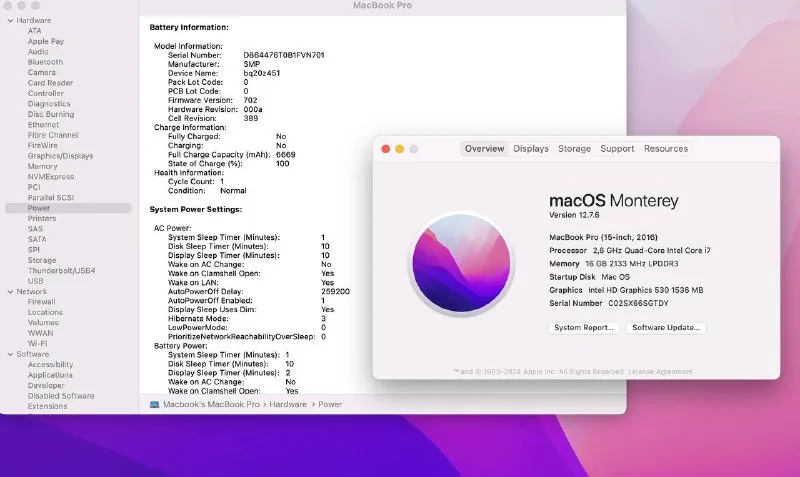Minimize the About This Mac window

pos(399,149)
